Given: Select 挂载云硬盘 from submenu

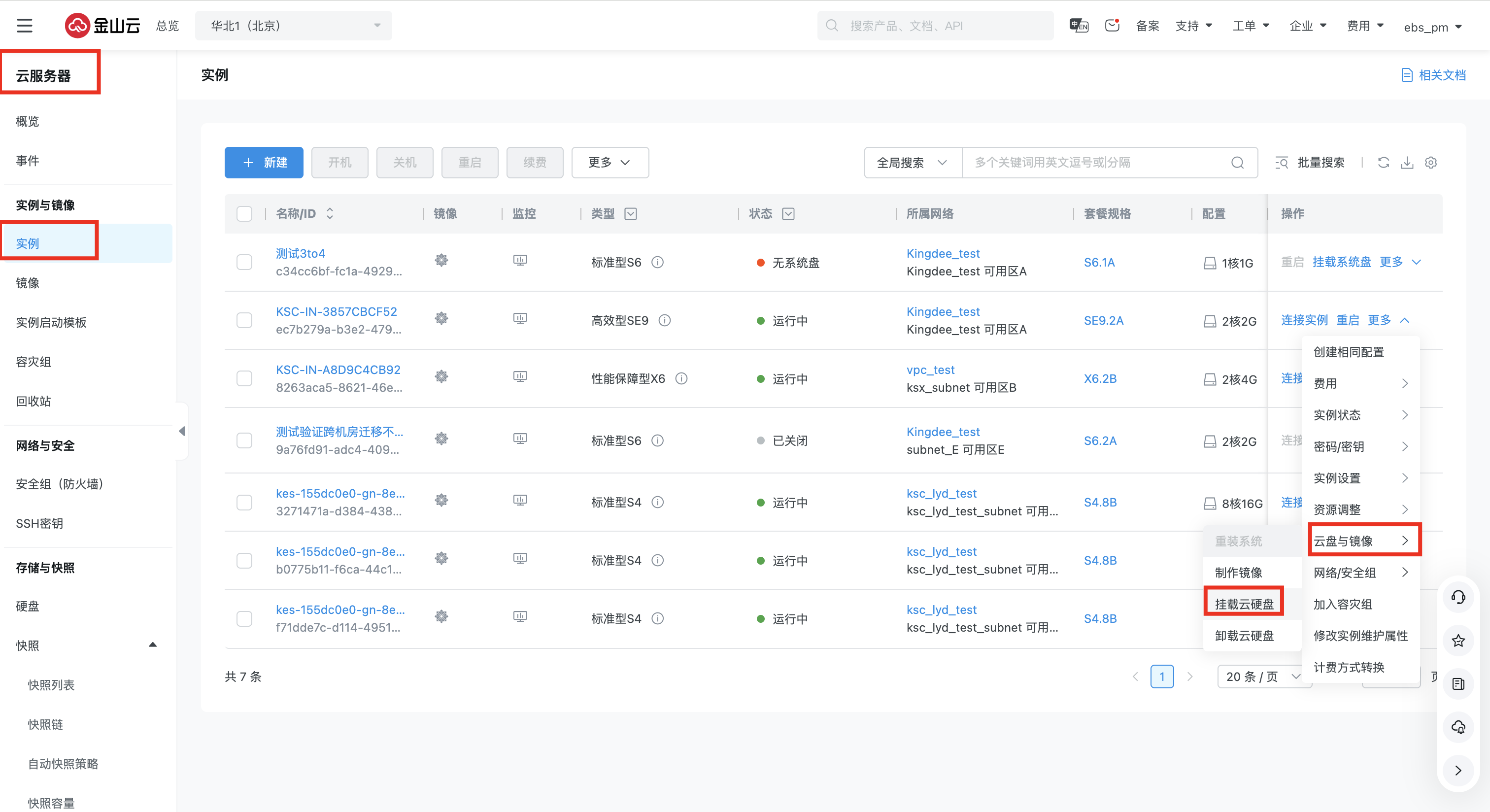Looking at the screenshot, I should [x=1244, y=604].
